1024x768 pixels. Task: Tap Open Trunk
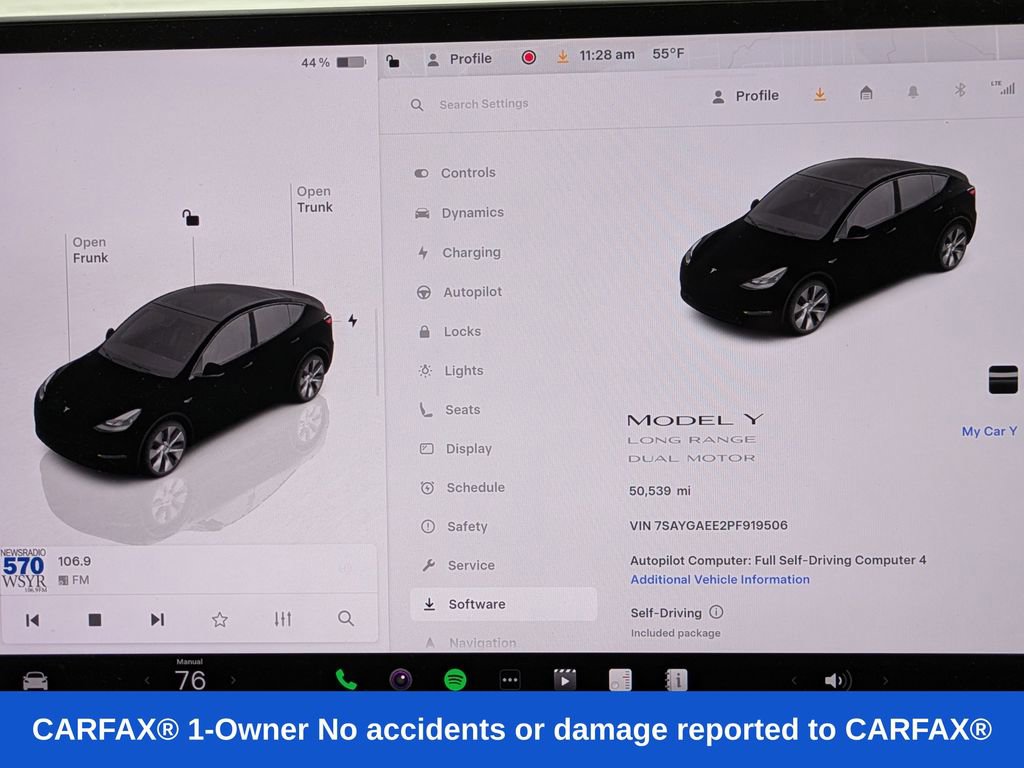click(314, 199)
